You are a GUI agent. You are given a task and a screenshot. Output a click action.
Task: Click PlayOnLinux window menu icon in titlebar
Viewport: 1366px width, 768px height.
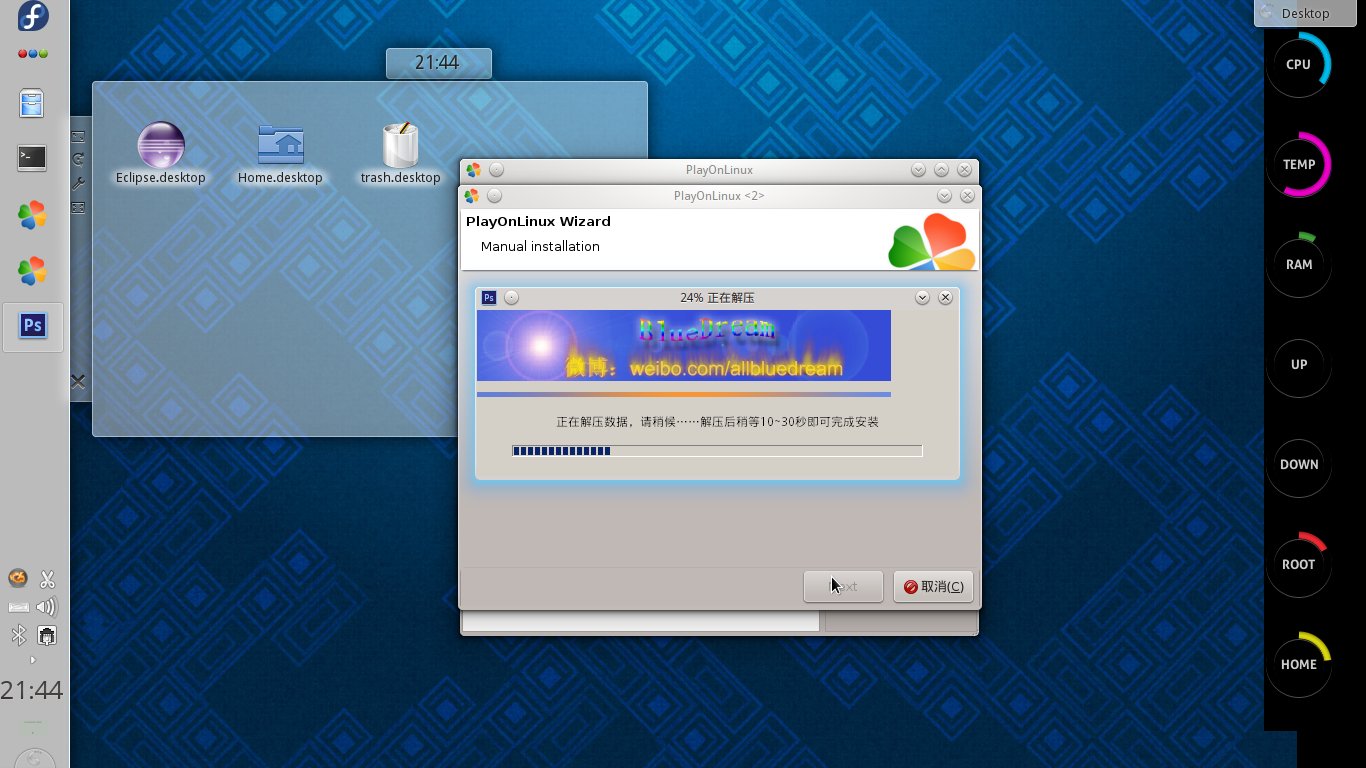point(473,170)
